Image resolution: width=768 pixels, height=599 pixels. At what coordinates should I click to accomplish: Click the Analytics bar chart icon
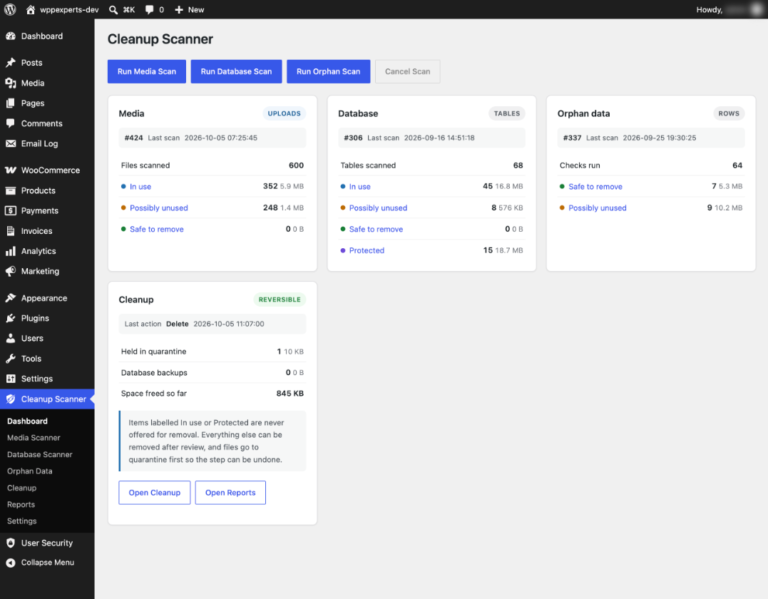[10, 251]
